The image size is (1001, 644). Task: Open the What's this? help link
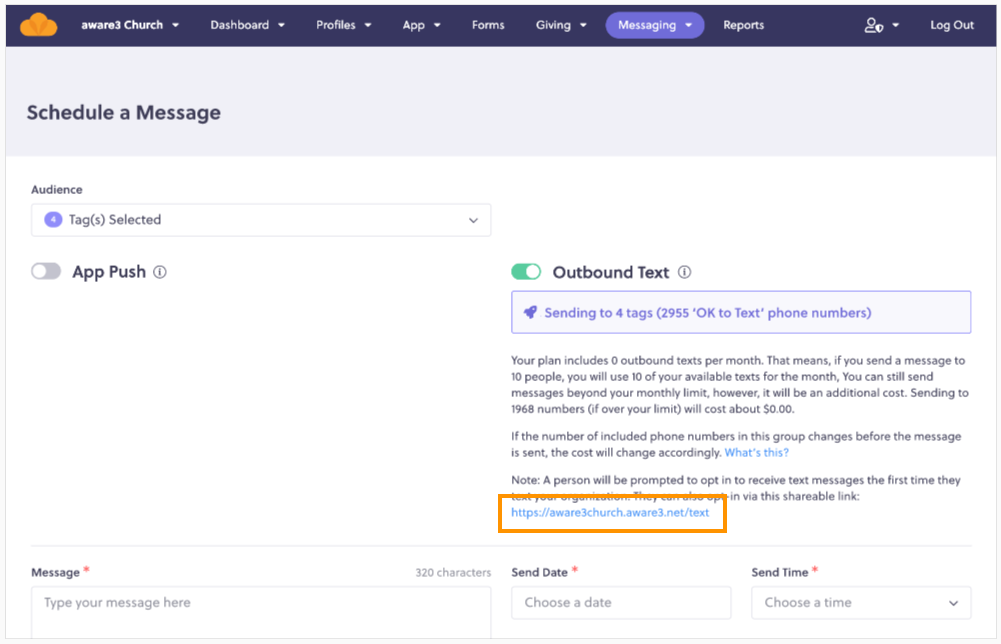pyautogui.click(x=756, y=453)
